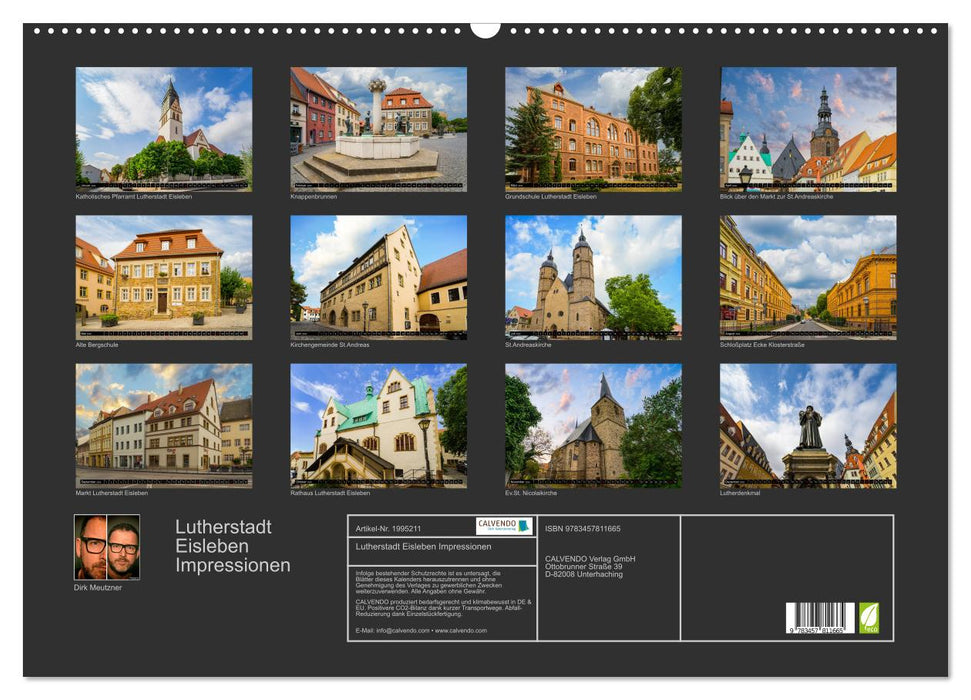Visit the www.calvendo.com website link
Screen dimensions: 971x700
pos(460,630)
